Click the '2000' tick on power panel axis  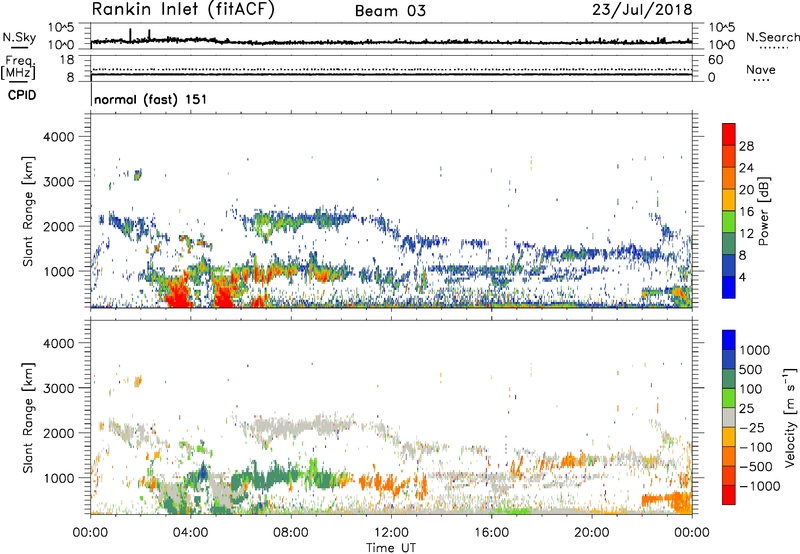(58, 226)
